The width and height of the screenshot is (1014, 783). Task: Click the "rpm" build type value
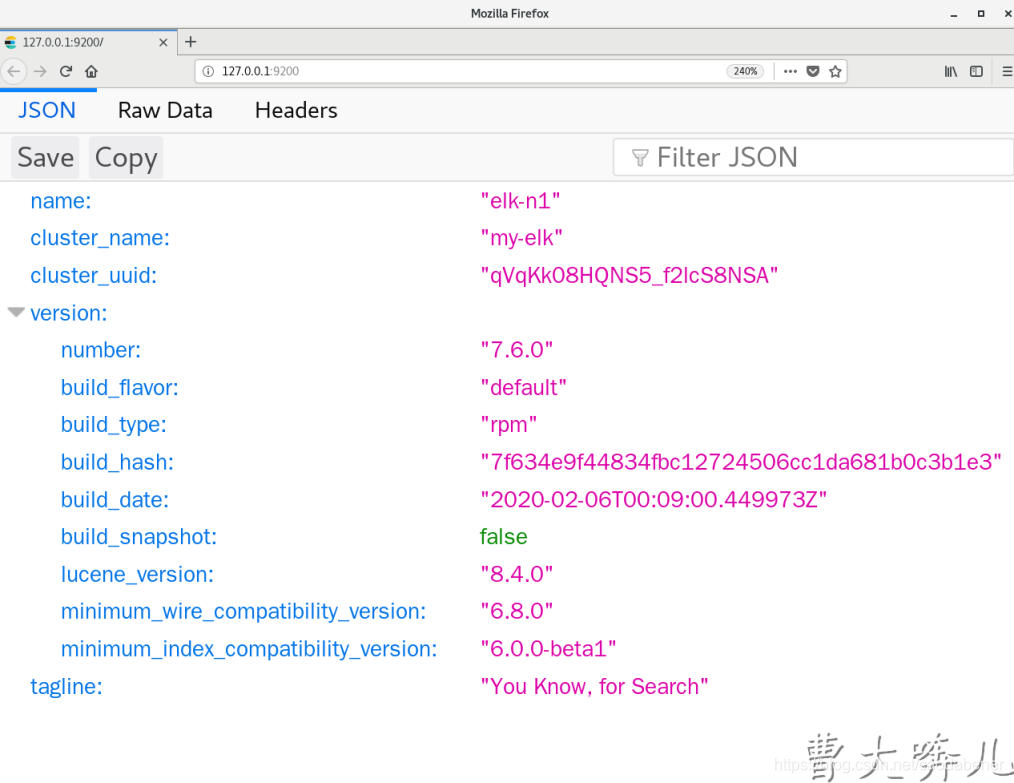(x=508, y=424)
